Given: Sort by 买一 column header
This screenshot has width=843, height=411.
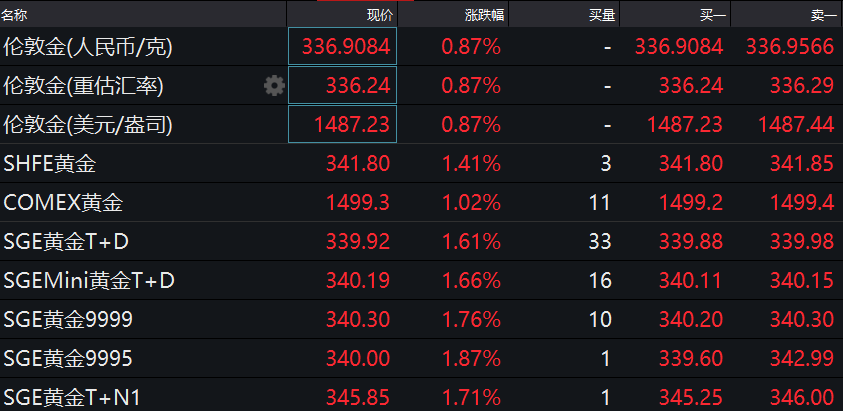Looking at the screenshot, I should tap(713, 16).
